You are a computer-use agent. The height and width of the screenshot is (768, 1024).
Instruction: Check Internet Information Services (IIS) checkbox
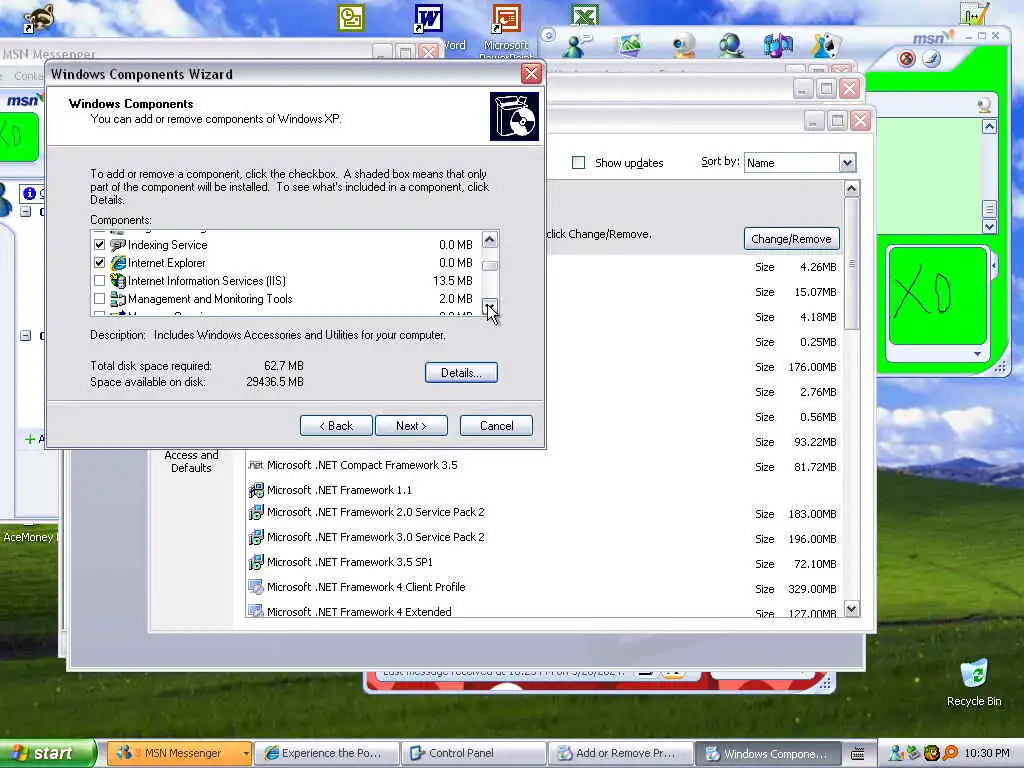(x=99, y=281)
